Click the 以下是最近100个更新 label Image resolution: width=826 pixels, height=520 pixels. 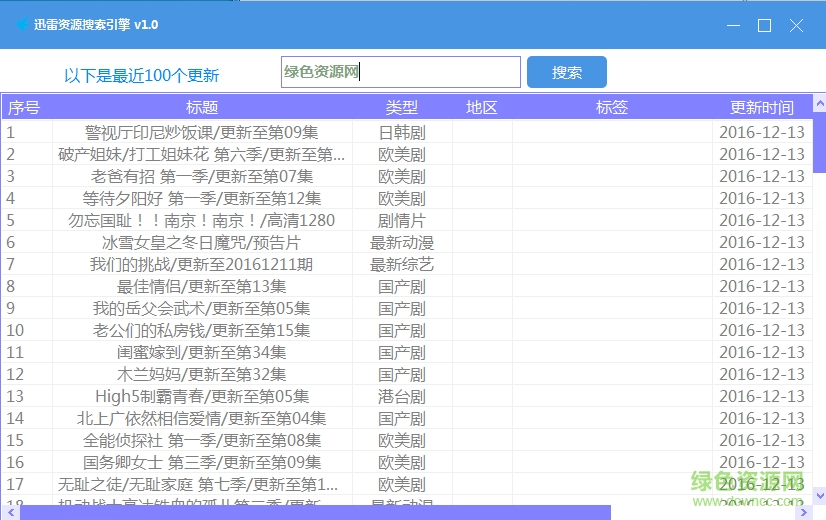point(141,75)
